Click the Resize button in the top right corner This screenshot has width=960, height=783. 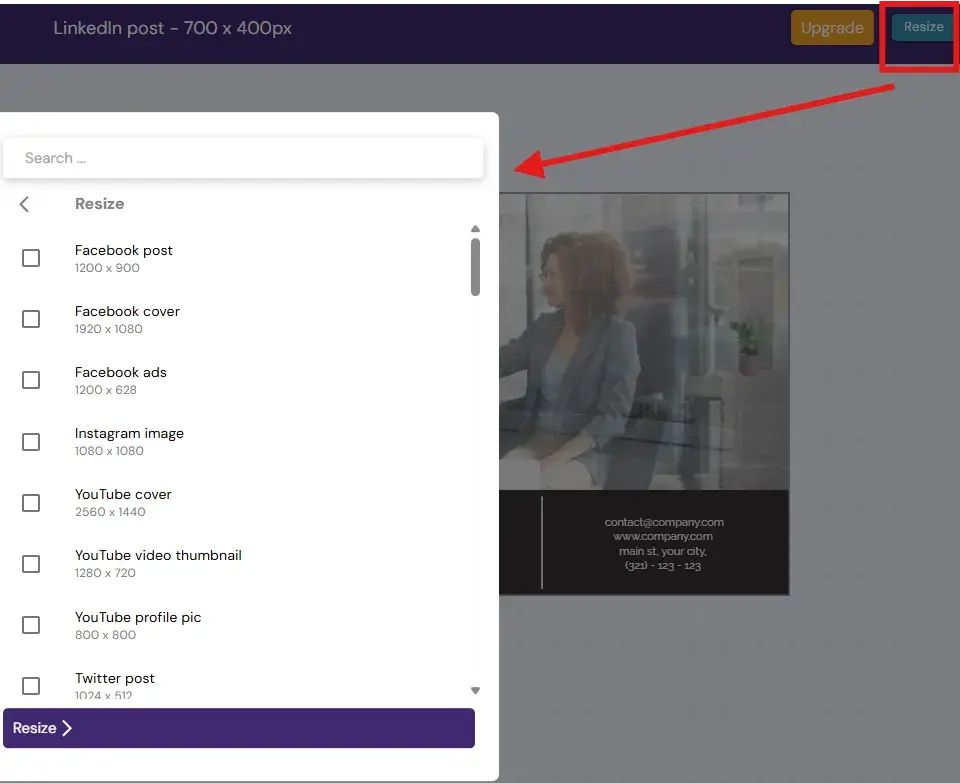[x=921, y=27]
